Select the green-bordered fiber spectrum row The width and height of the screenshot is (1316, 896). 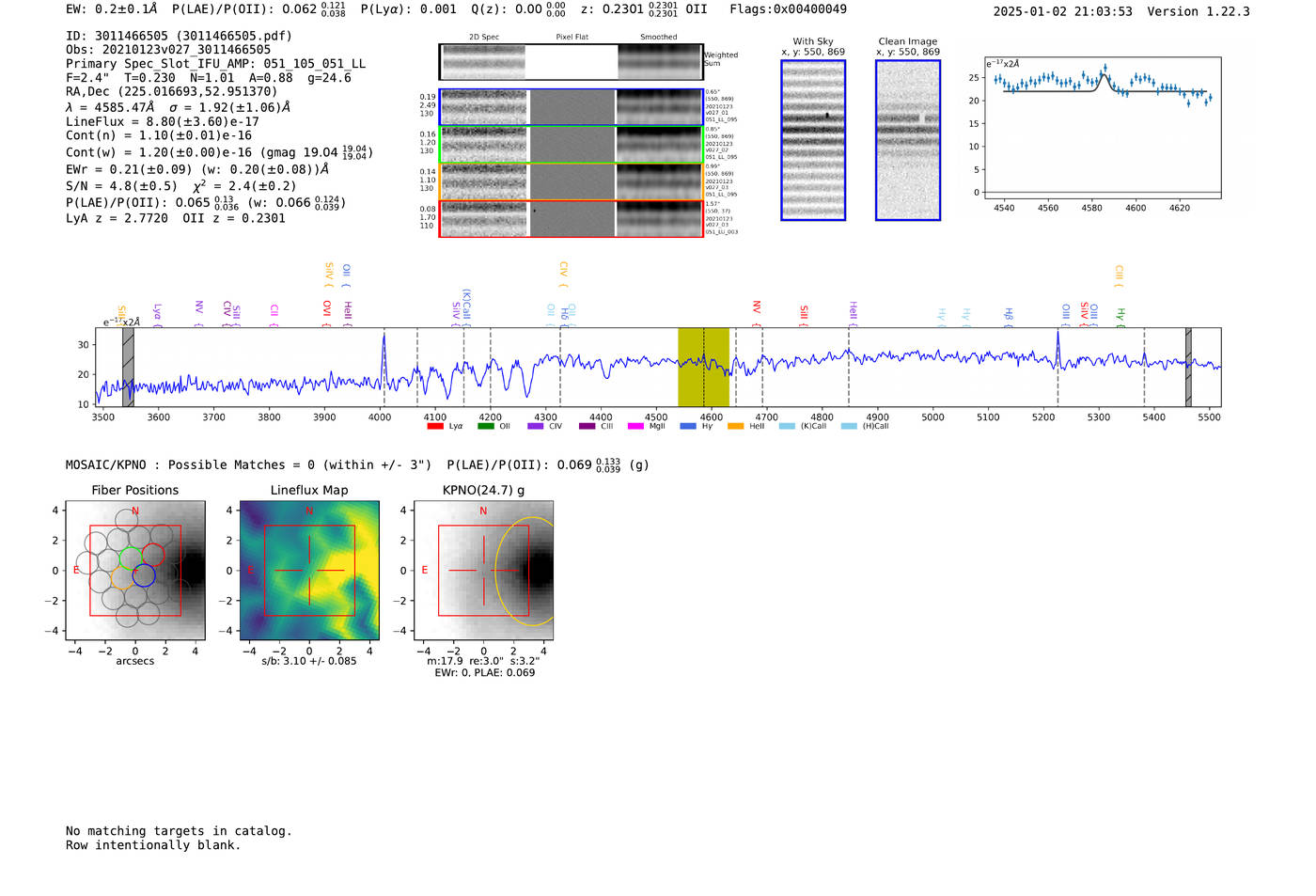(571, 145)
